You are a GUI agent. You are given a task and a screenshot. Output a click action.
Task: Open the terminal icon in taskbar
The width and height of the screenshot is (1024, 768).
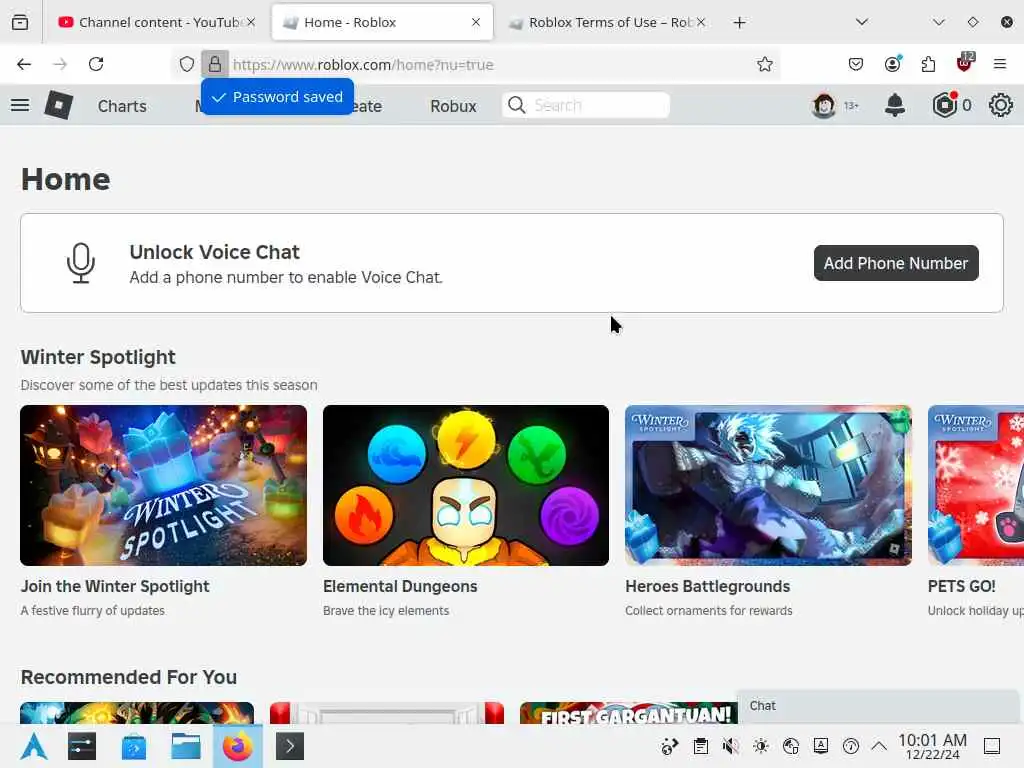pos(290,746)
